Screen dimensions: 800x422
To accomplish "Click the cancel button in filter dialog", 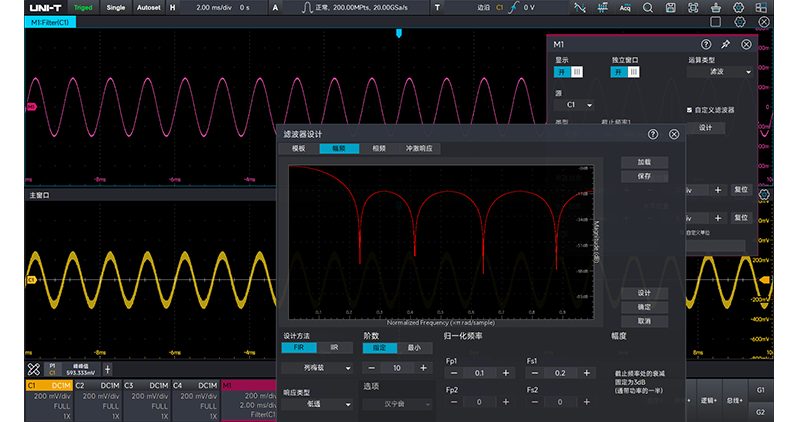I will [x=644, y=321].
